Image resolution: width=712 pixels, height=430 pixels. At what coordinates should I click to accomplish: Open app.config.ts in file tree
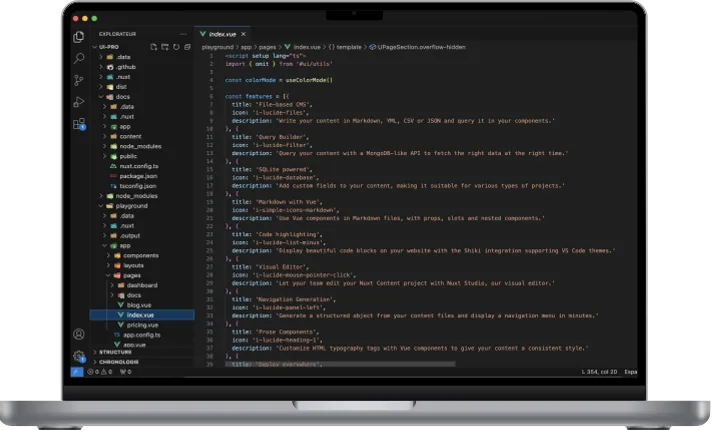pos(142,335)
